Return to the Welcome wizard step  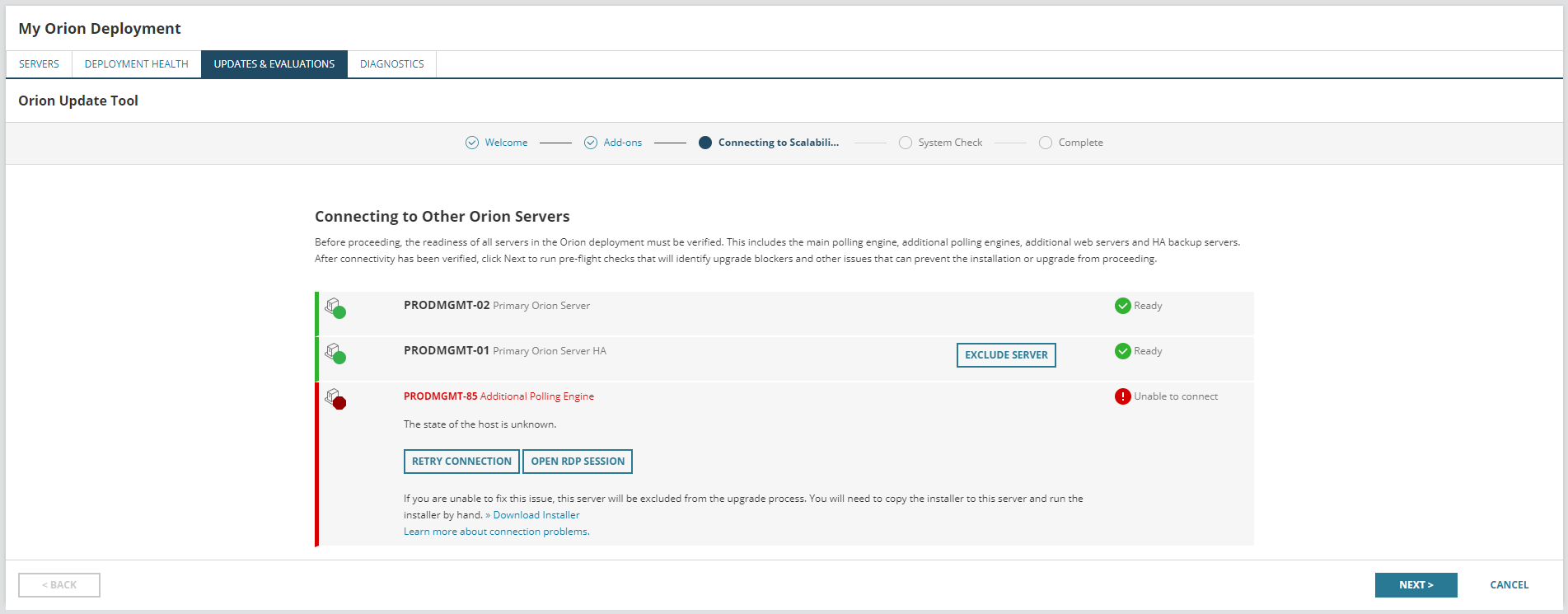click(x=506, y=143)
